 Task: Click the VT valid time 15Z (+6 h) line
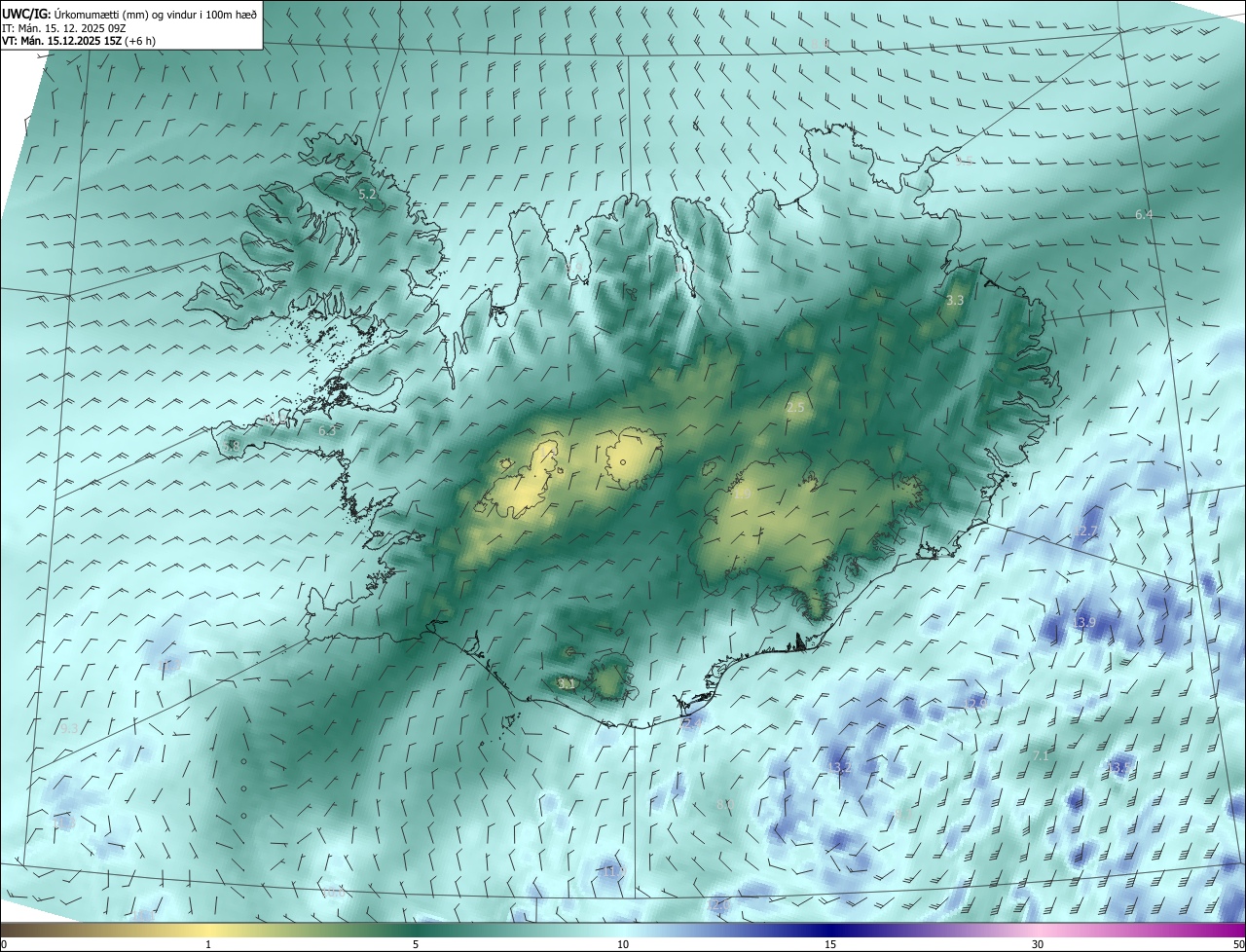(78, 41)
